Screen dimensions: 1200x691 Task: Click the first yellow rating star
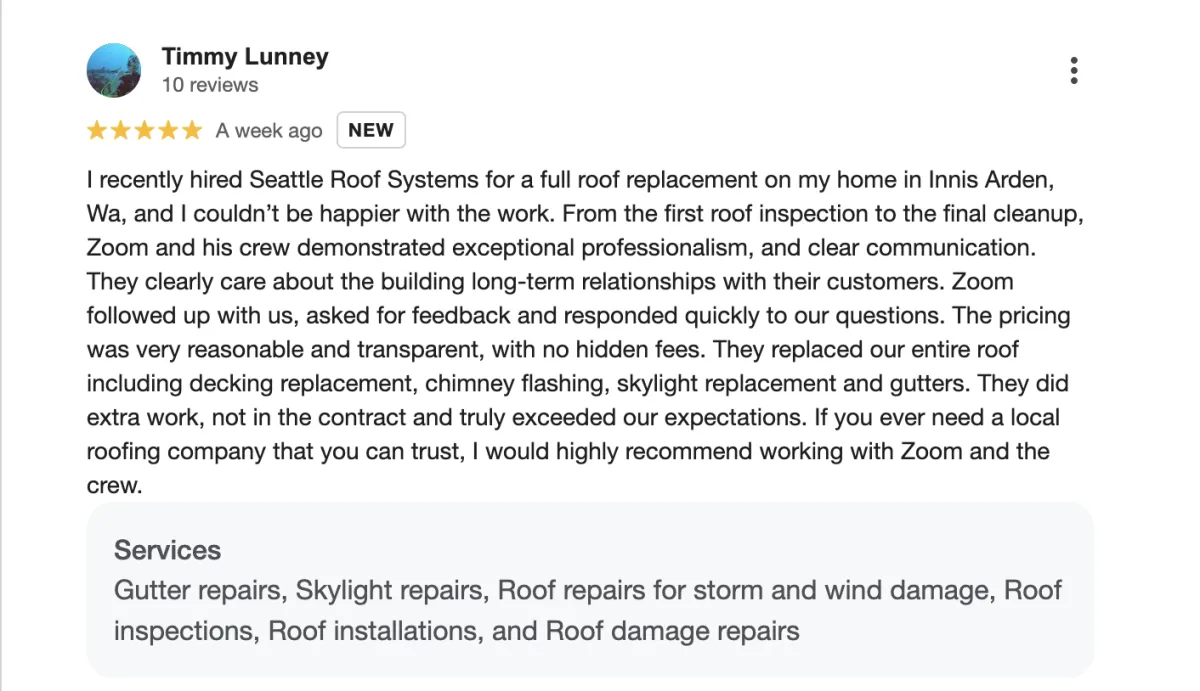[97, 130]
